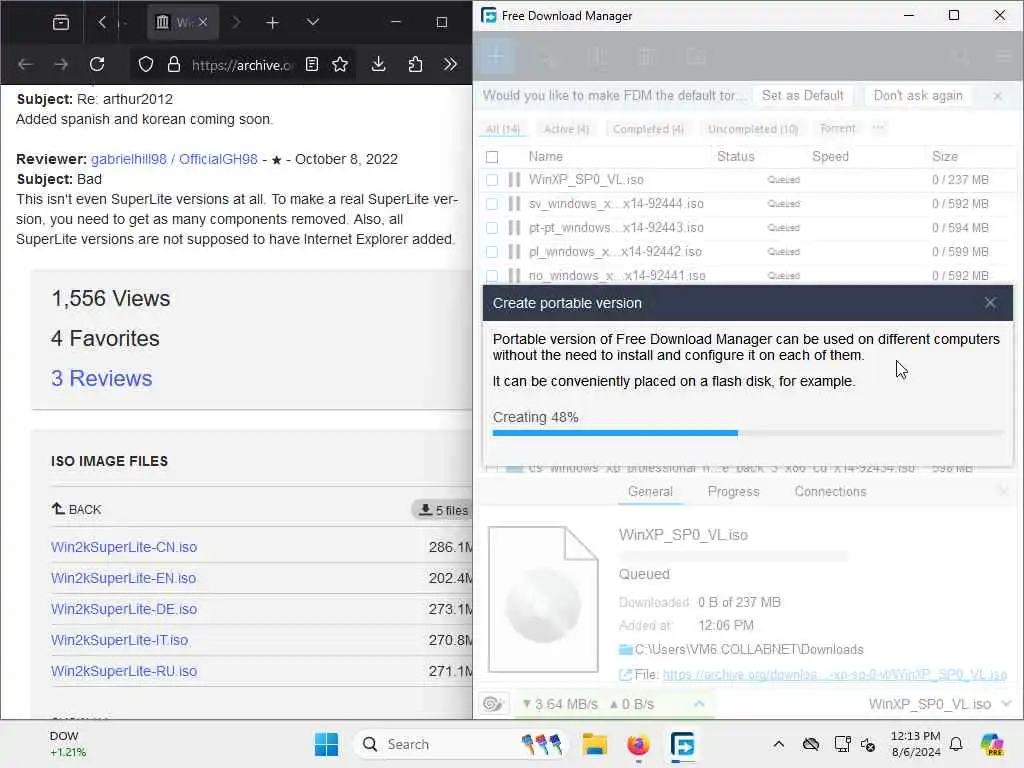This screenshot has height=768, width=1024.
Task: Show hidden icons chevron in system tray
Action: 778,744
